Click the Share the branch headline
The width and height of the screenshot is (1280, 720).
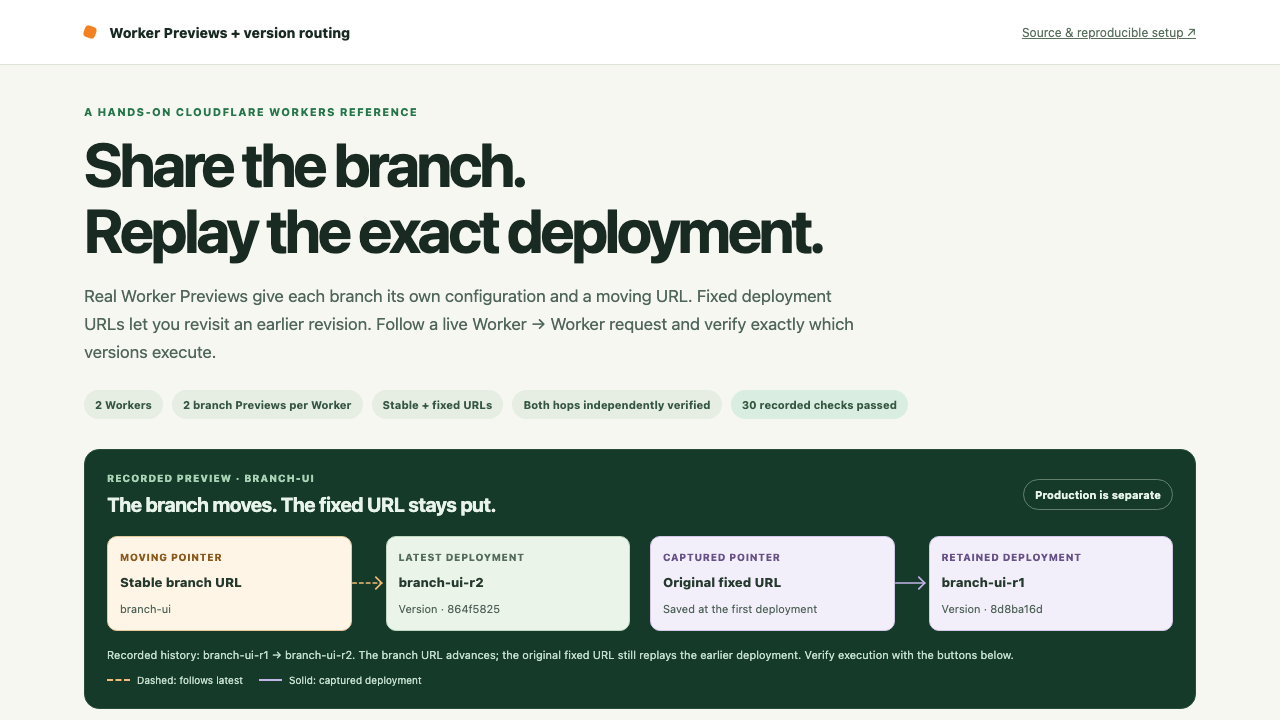coord(305,165)
